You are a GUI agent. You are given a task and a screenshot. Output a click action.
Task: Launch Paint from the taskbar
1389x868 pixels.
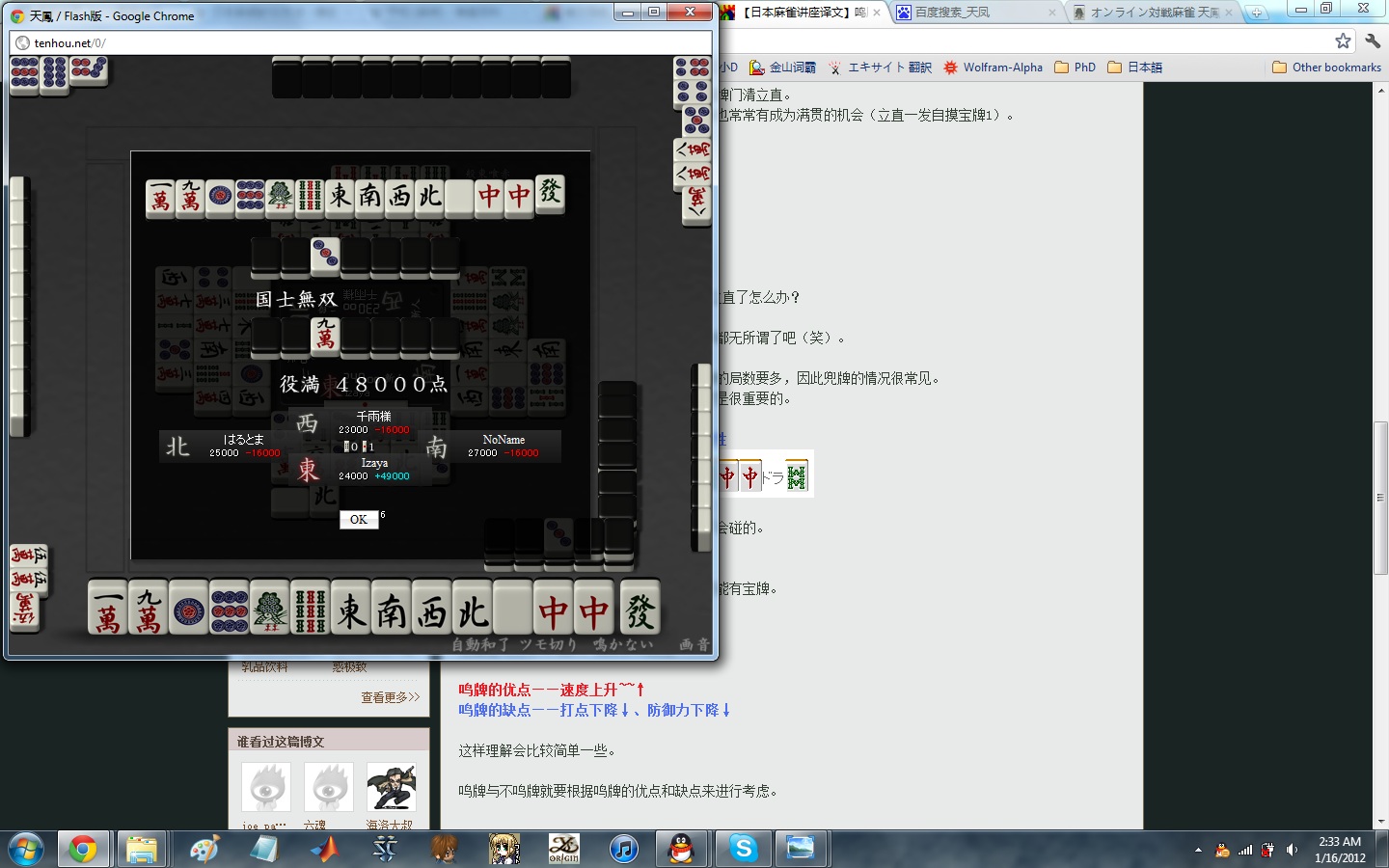(x=204, y=849)
